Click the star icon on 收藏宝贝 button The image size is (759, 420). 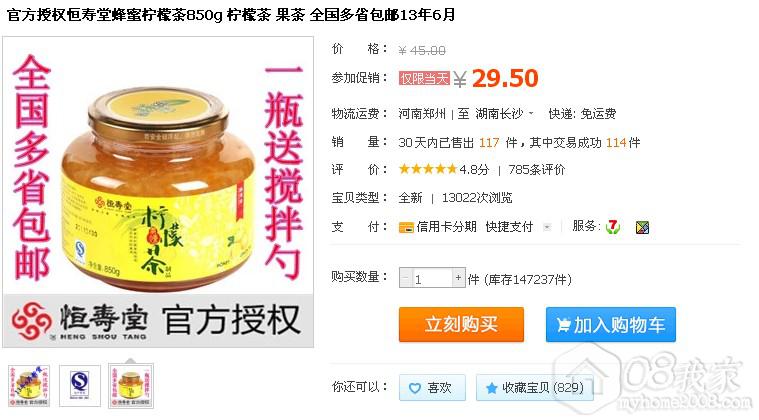tap(491, 388)
